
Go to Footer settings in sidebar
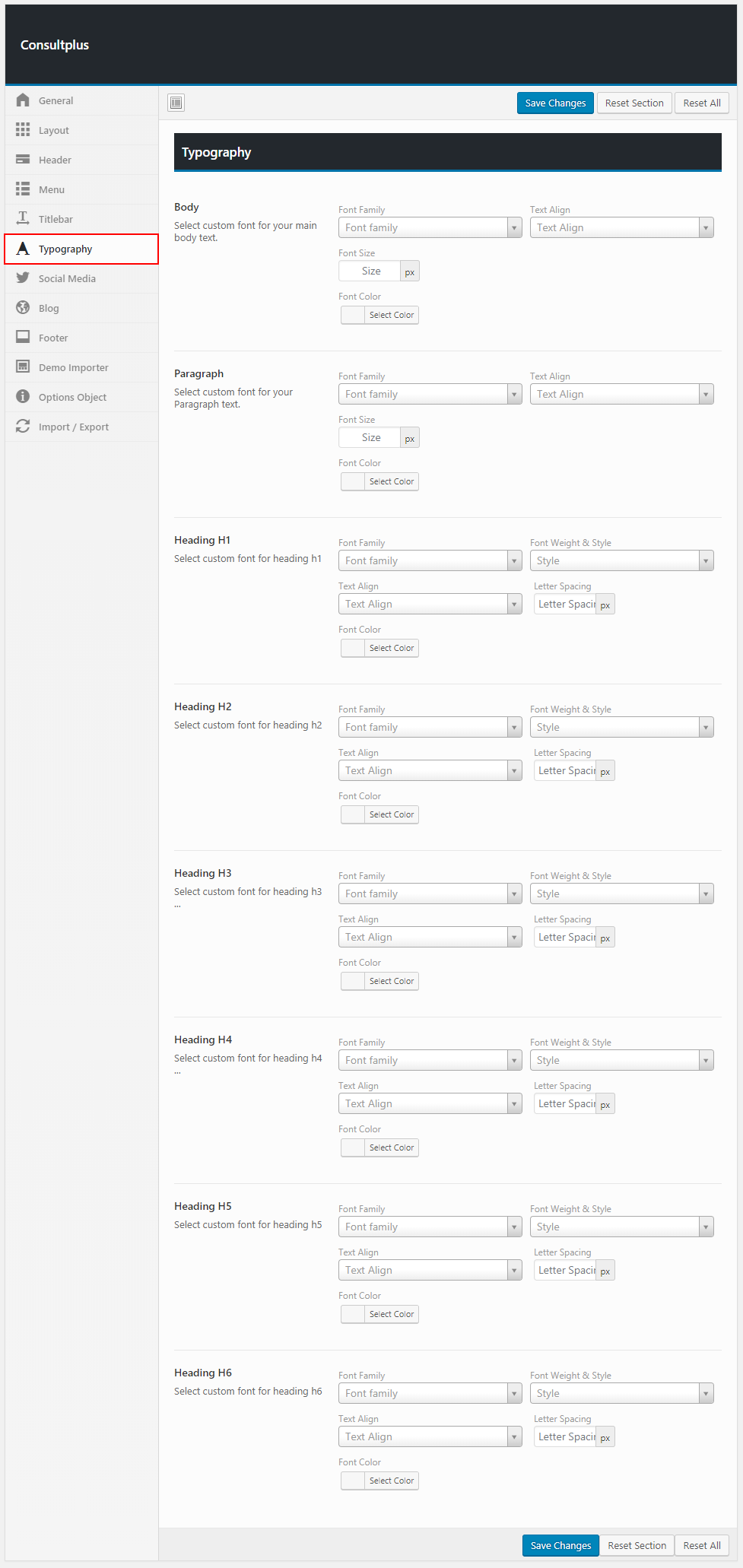coord(53,338)
